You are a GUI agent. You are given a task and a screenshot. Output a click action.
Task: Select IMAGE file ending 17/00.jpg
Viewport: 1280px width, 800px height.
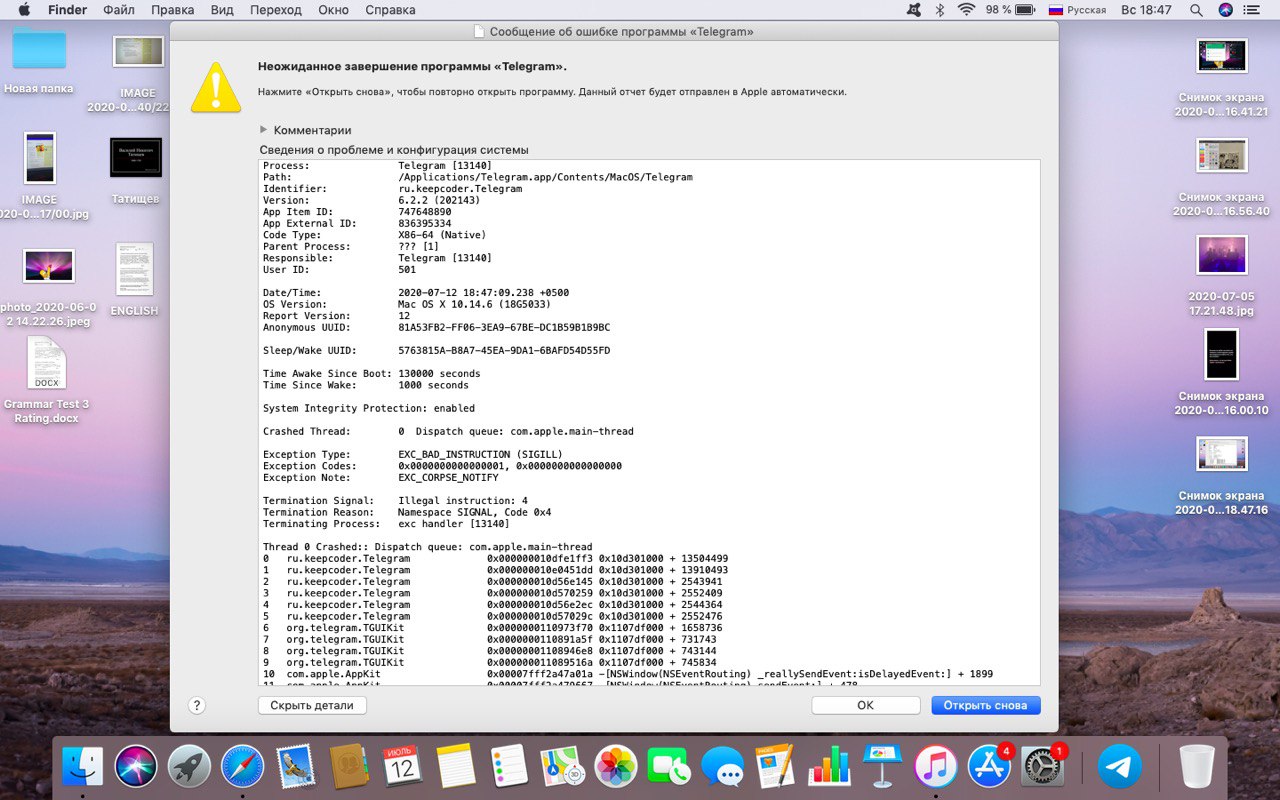pyautogui.click(x=40, y=175)
